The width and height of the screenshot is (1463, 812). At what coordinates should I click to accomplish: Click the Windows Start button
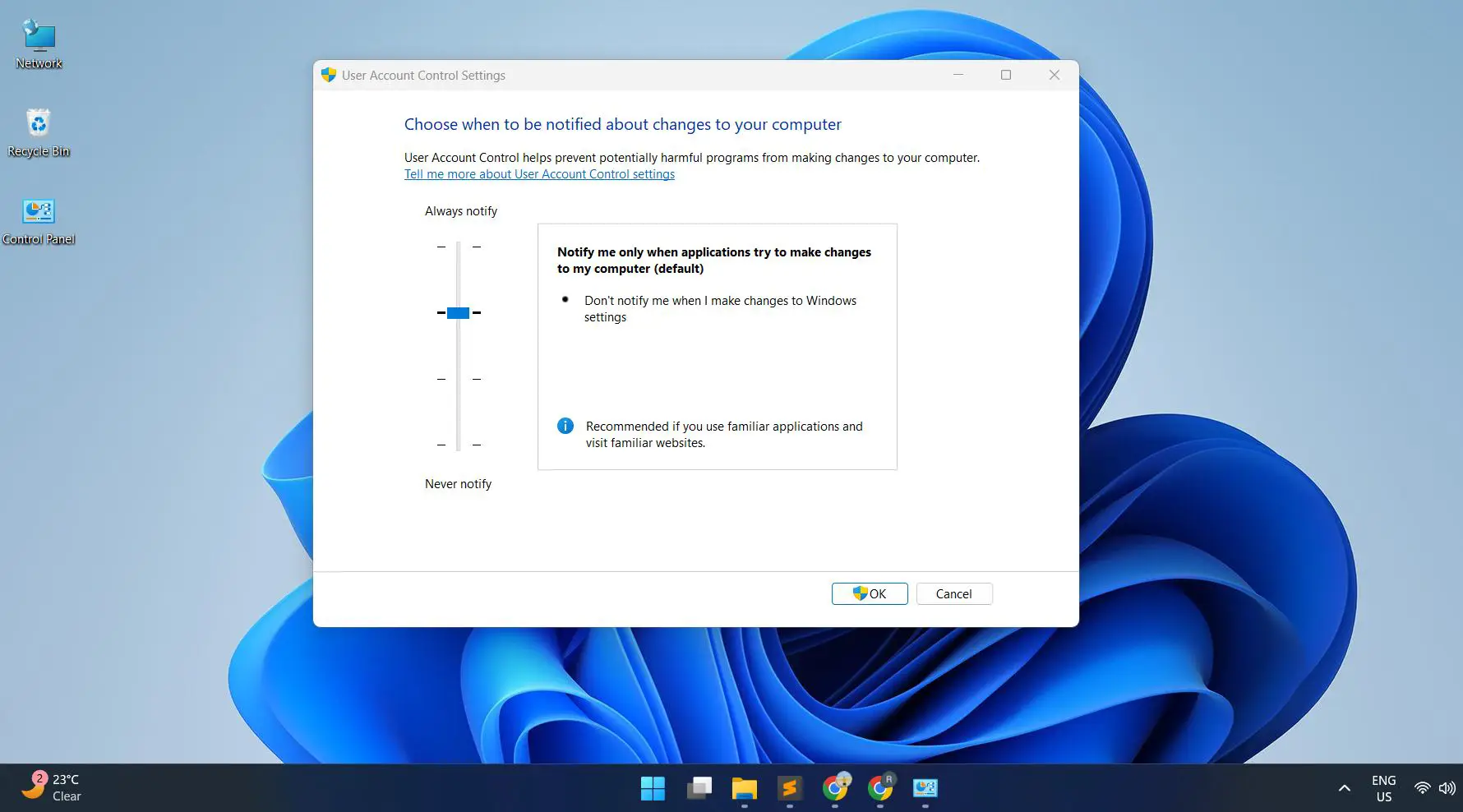pyautogui.click(x=652, y=787)
